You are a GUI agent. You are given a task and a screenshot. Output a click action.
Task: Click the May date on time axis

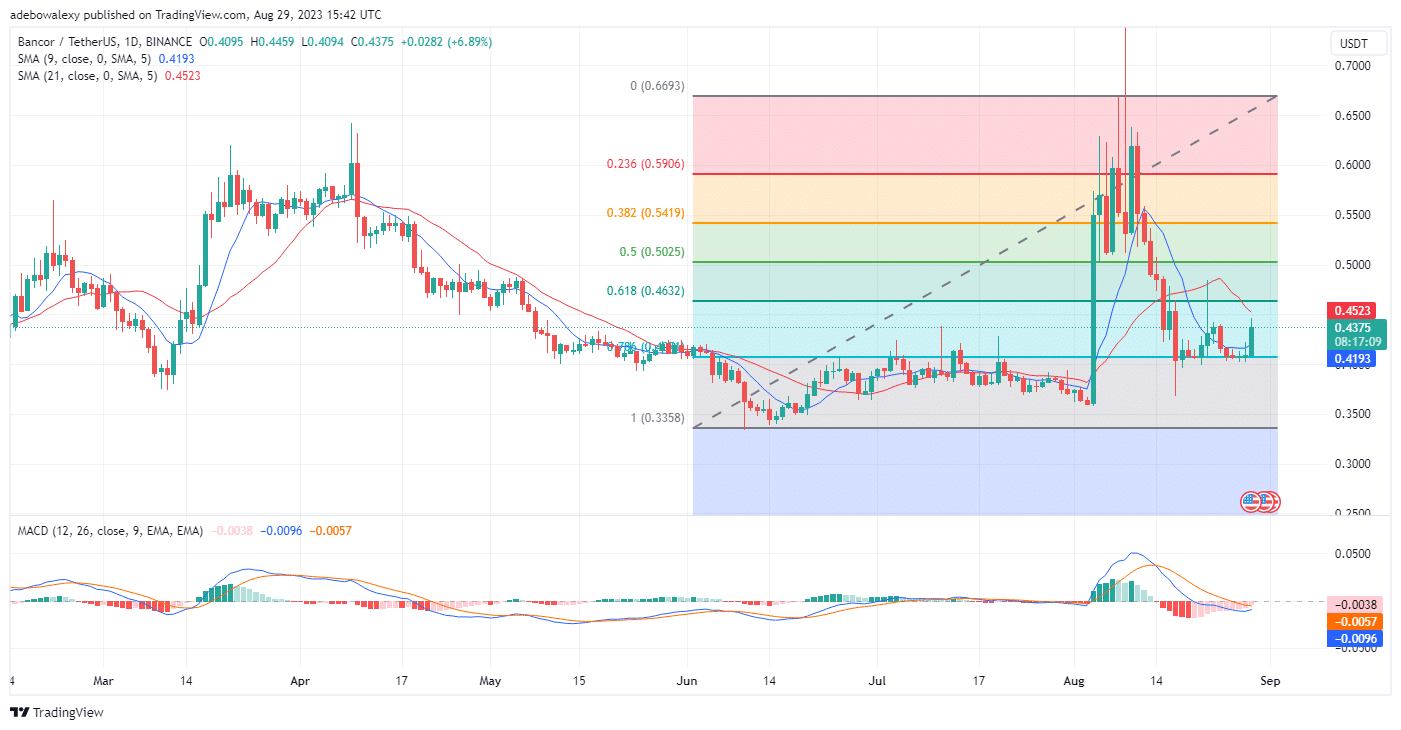click(x=489, y=681)
